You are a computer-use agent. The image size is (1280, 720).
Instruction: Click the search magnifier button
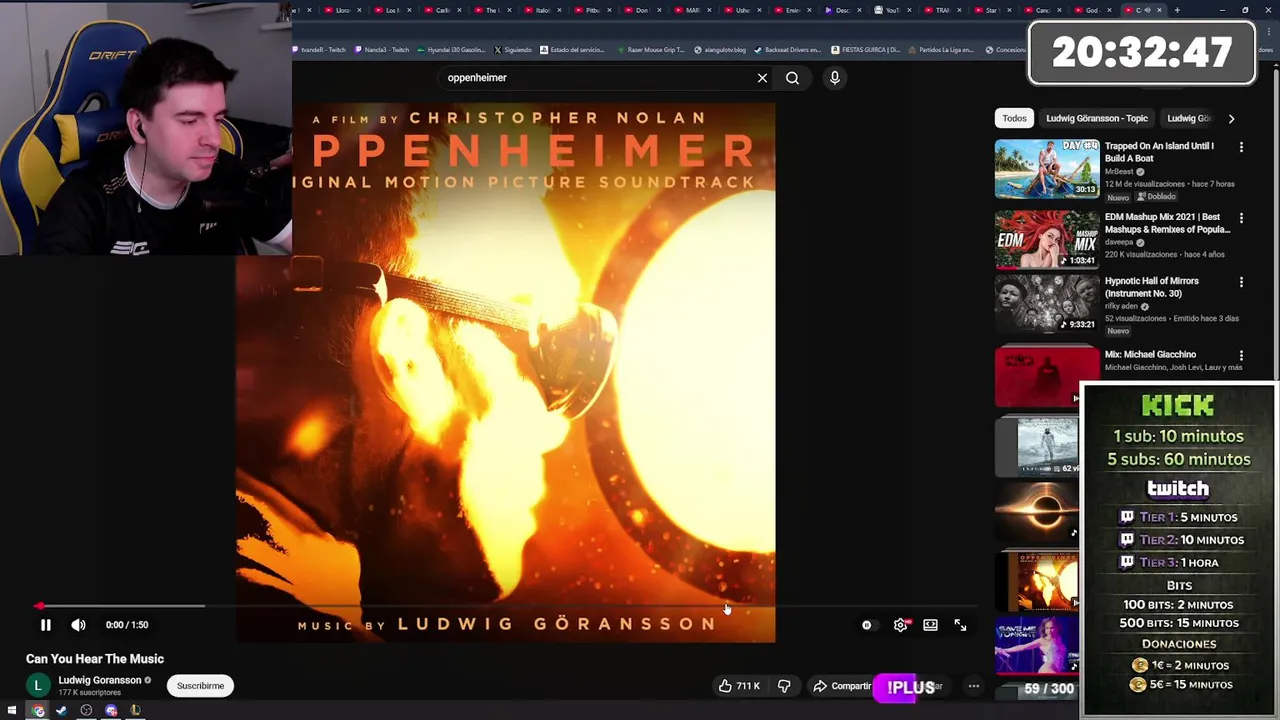click(792, 78)
